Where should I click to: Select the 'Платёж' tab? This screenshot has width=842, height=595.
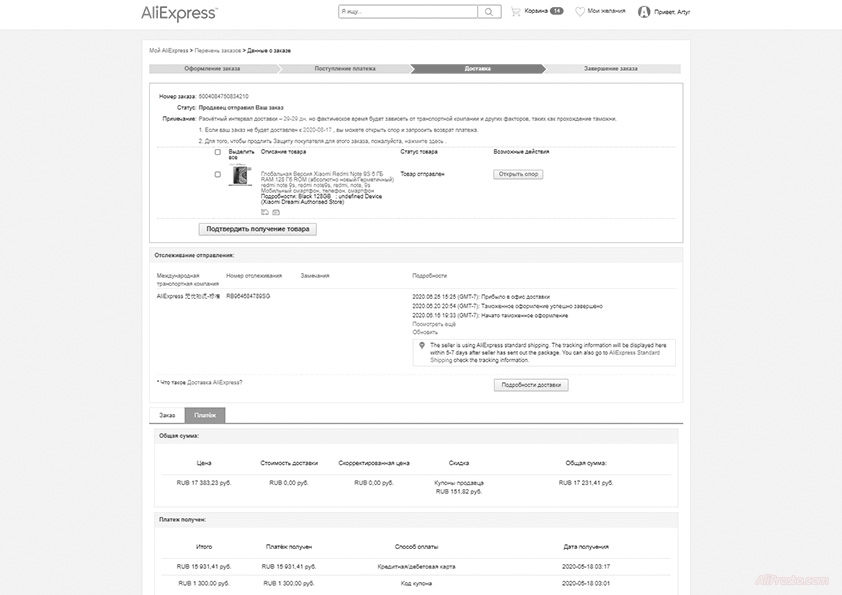click(x=205, y=414)
